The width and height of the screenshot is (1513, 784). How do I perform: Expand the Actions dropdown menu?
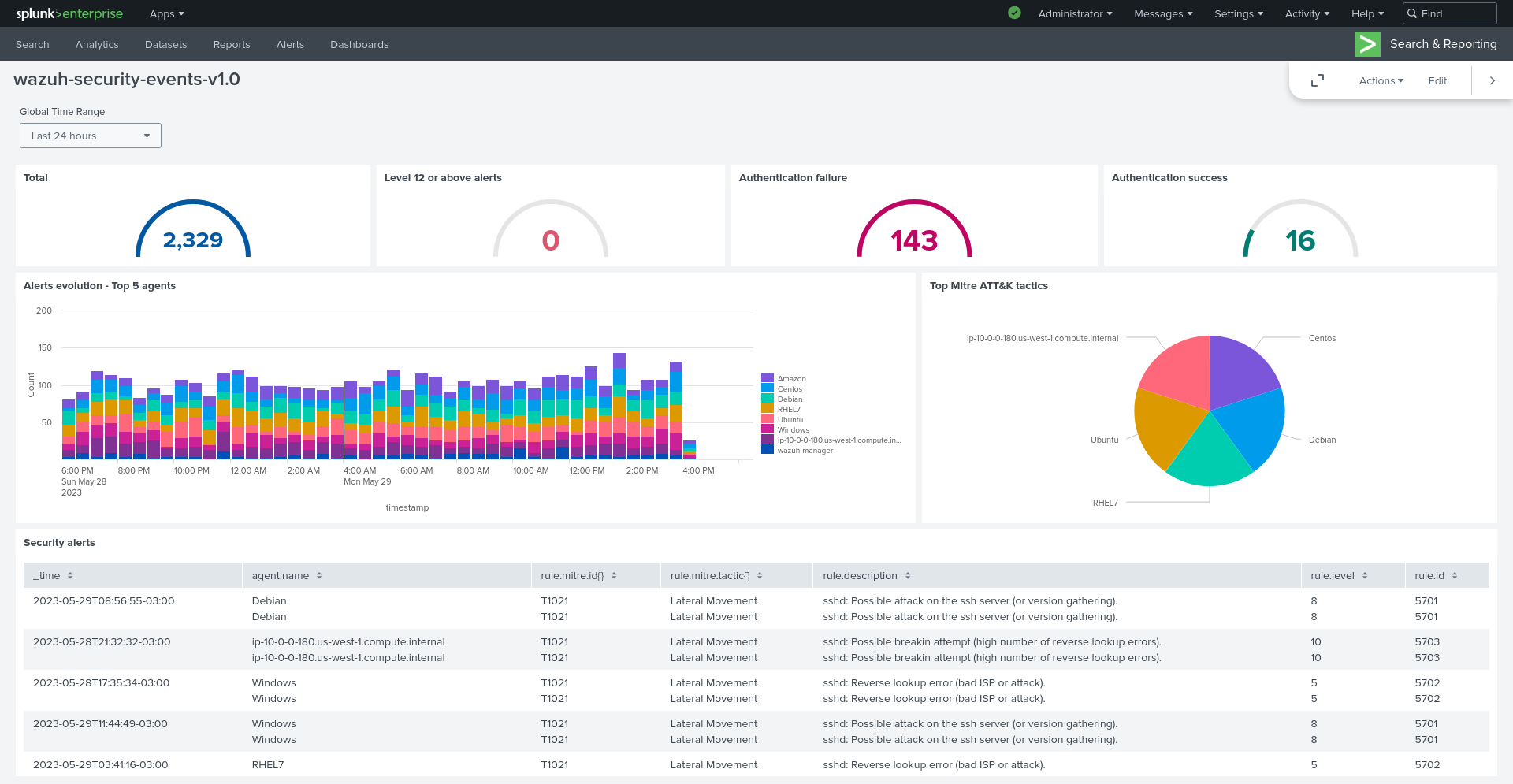pyautogui.click(x=1381, y=80)
